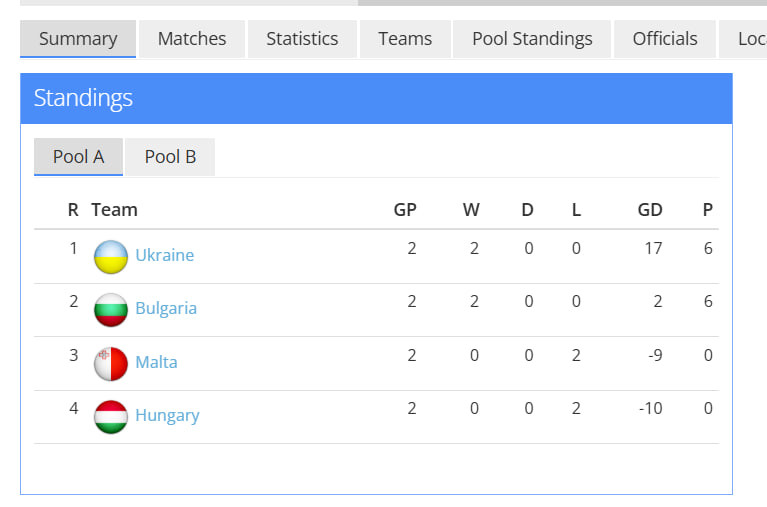The image size is (767, 507).
Task: Click the GD column header
Action: 650,210
